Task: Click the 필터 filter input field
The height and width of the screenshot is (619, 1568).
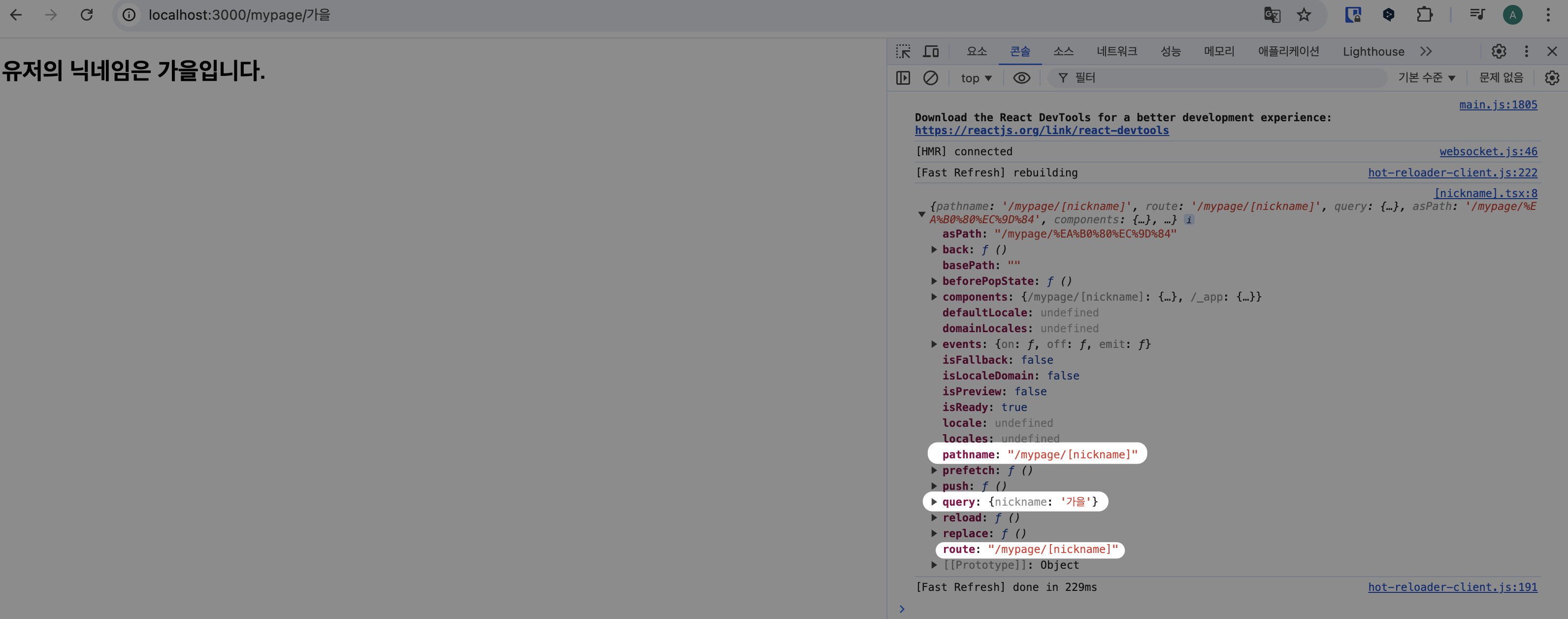Action: [1217, 78]
